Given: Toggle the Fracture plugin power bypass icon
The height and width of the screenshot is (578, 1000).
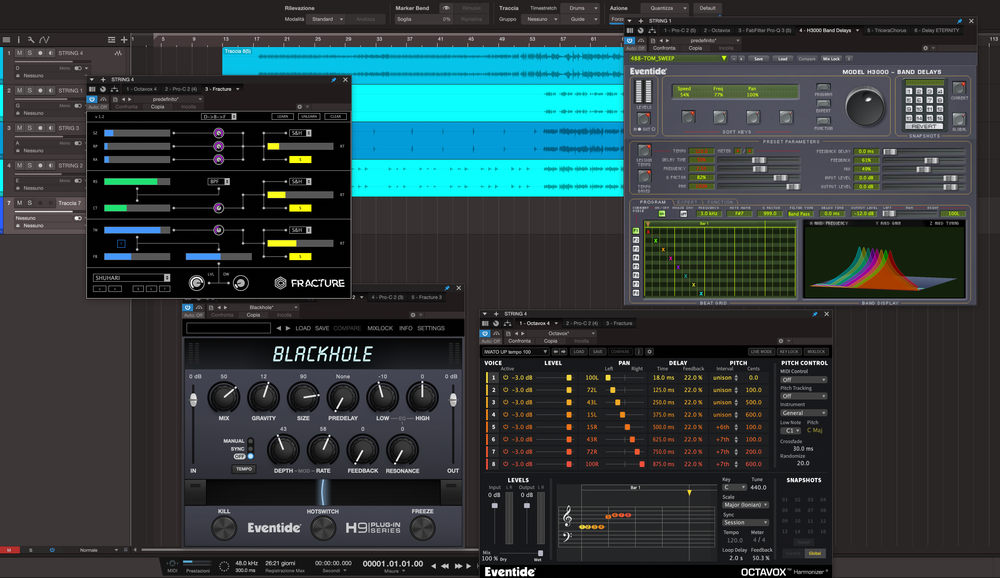Looking at the screenshot, I should [x=92, y=100].
